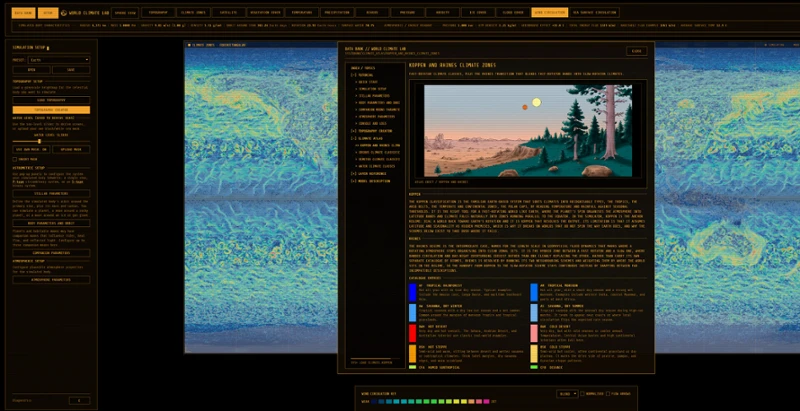The image size is (800, 411).
Task: Click the Am Tropical Monsoon color swatch
Action: click(x=534, y=292)
